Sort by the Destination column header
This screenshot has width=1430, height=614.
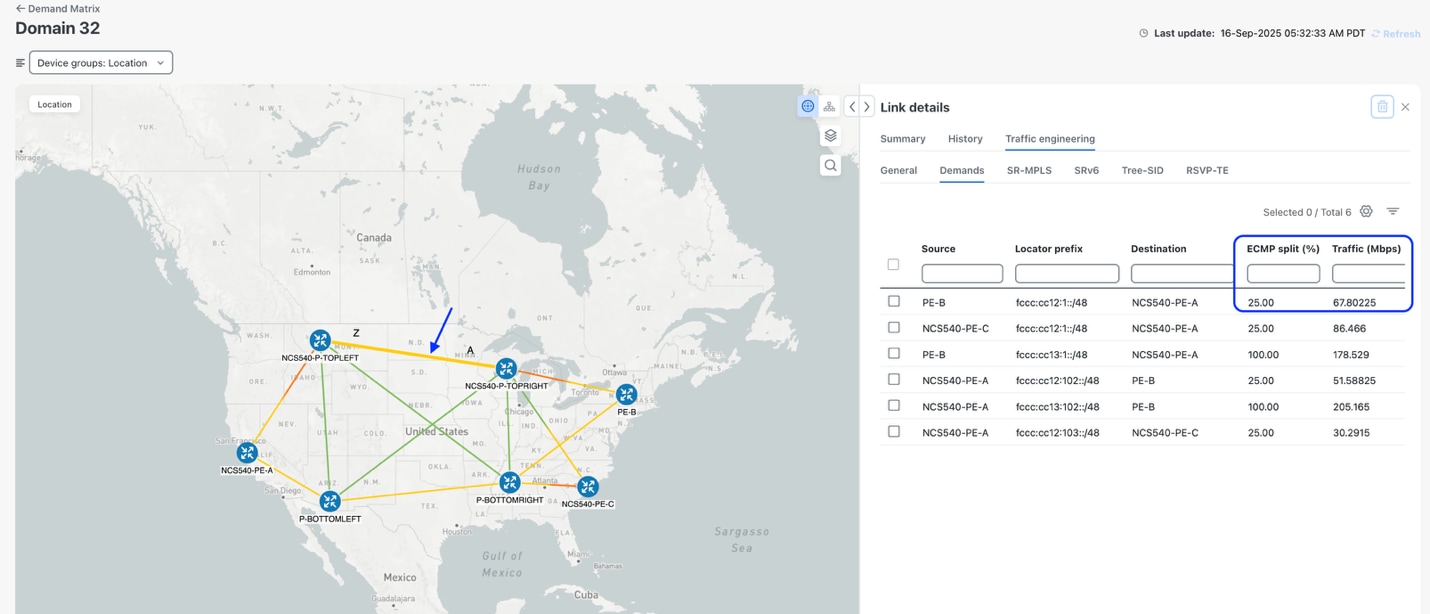1159,249
